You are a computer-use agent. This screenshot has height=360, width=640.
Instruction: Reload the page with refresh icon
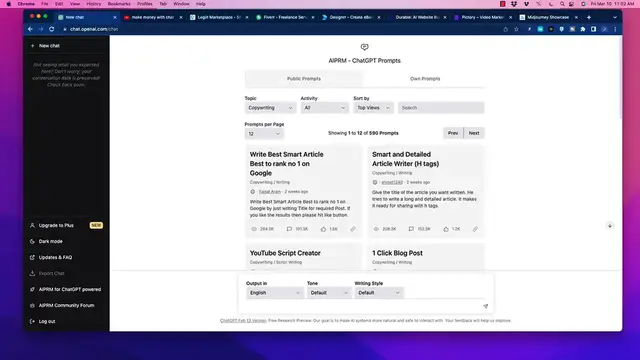(51, 29)
